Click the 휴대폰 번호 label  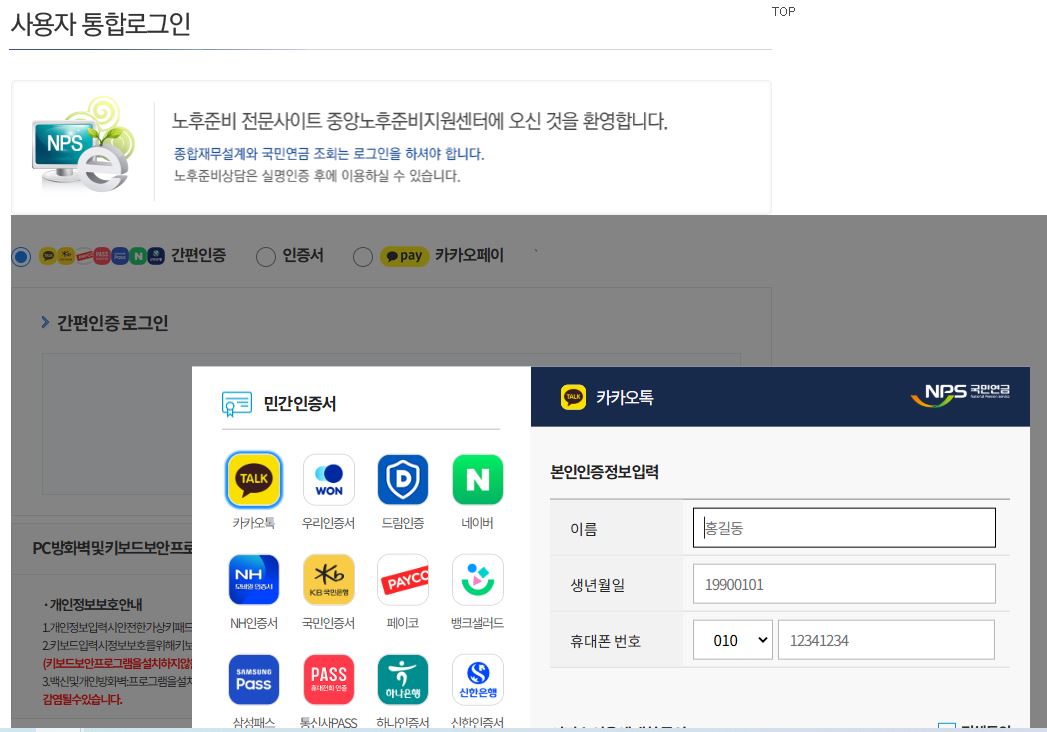pyautogui.click(x=605, y=641)
